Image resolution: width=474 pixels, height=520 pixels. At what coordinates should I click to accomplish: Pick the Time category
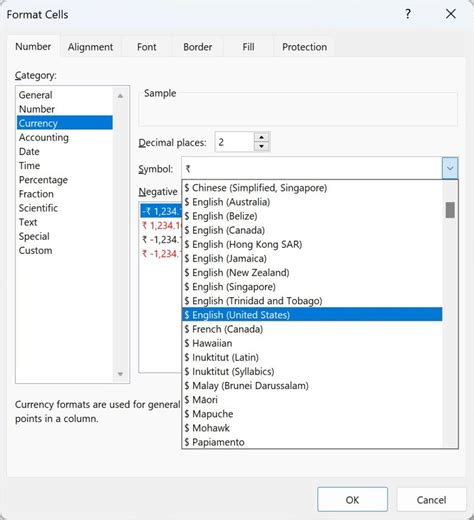coord(65,166)
